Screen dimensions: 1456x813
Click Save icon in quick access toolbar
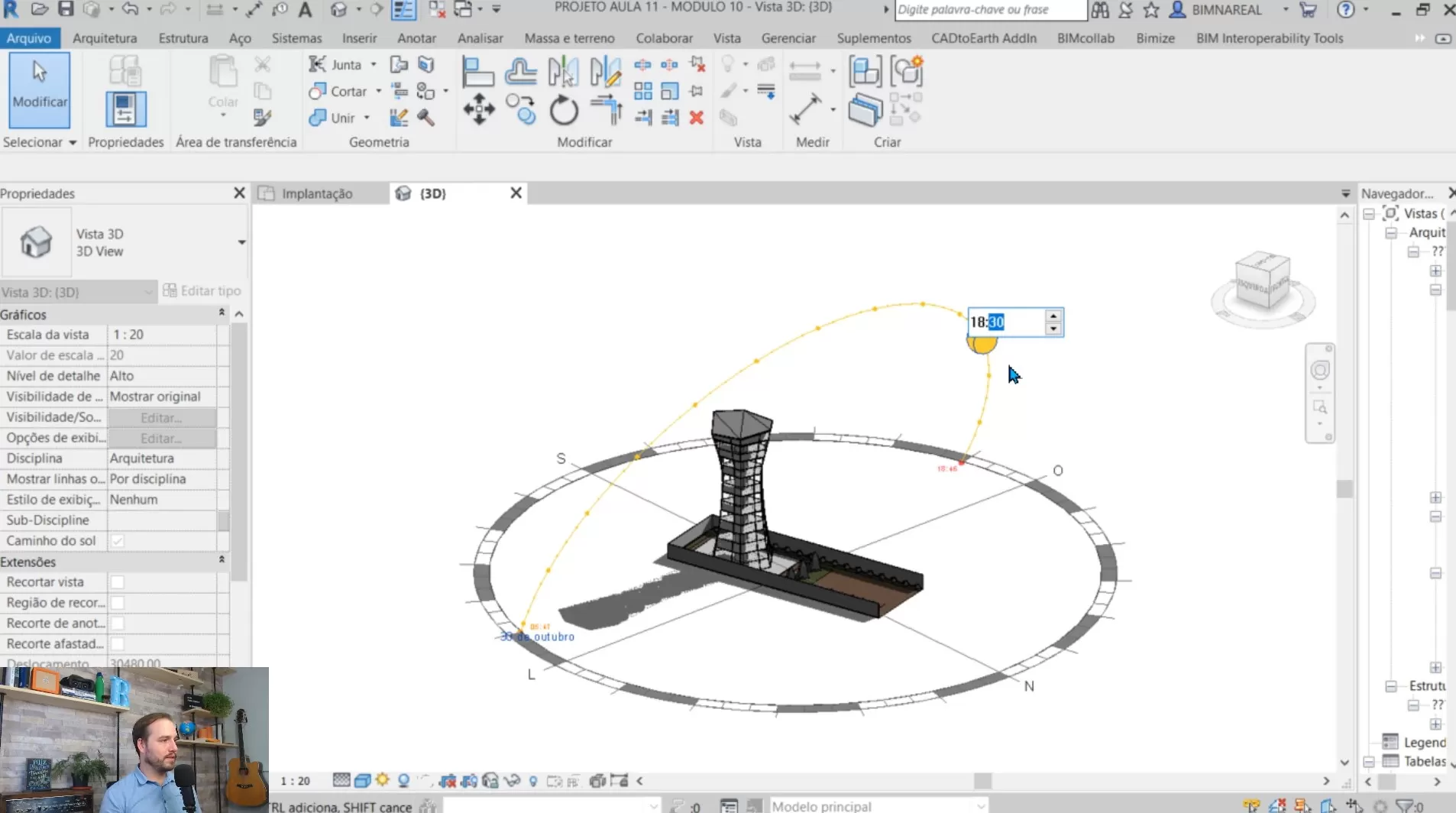pos(66,9)
